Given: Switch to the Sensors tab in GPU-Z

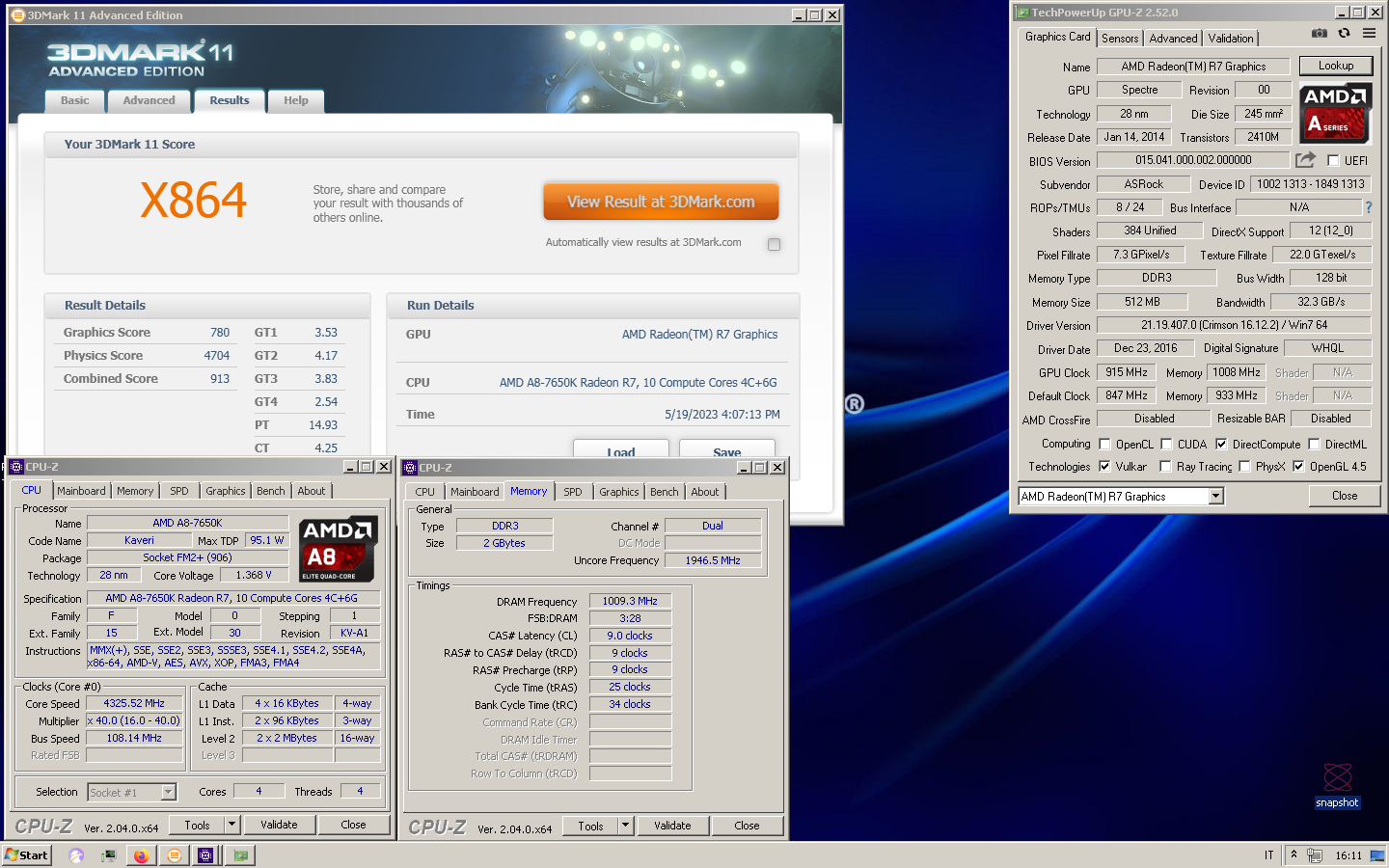Looking at the screenshot, I should [x=1120, y=39].
